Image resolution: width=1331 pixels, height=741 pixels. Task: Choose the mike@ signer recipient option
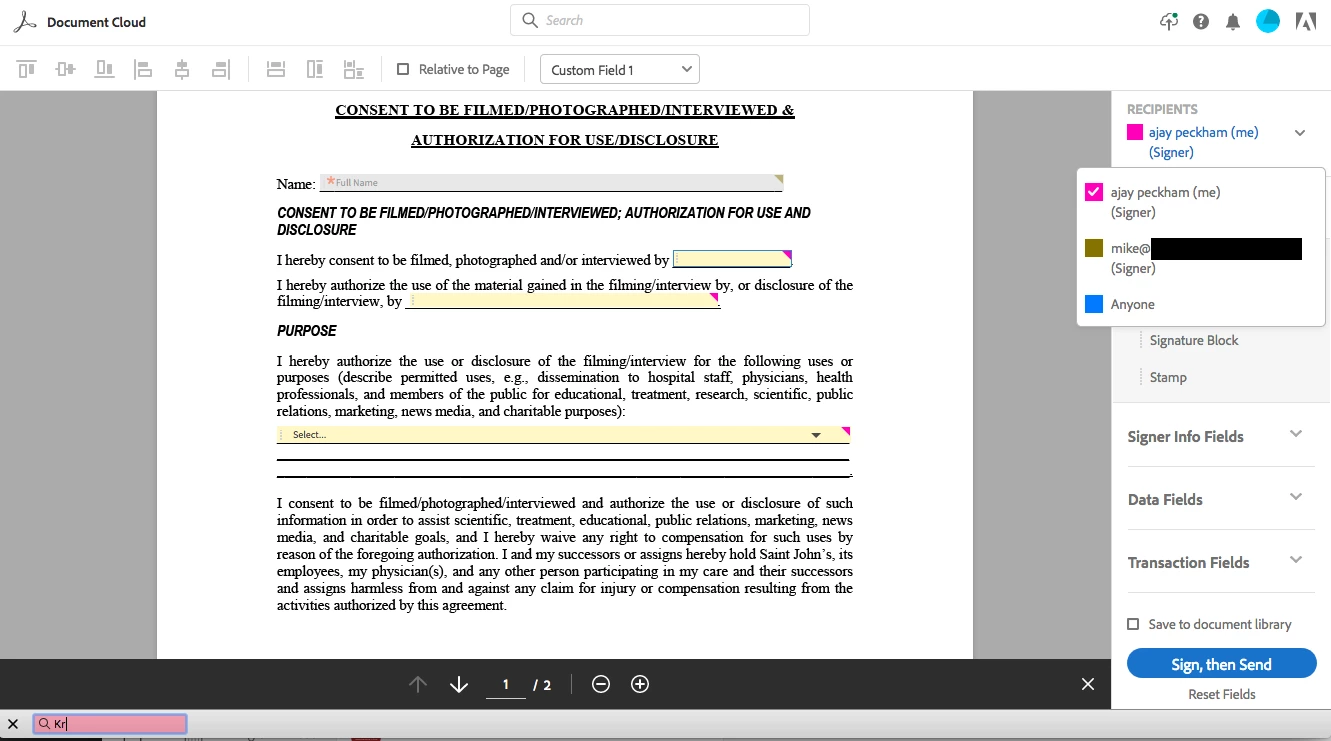[x=1200, y=258]
